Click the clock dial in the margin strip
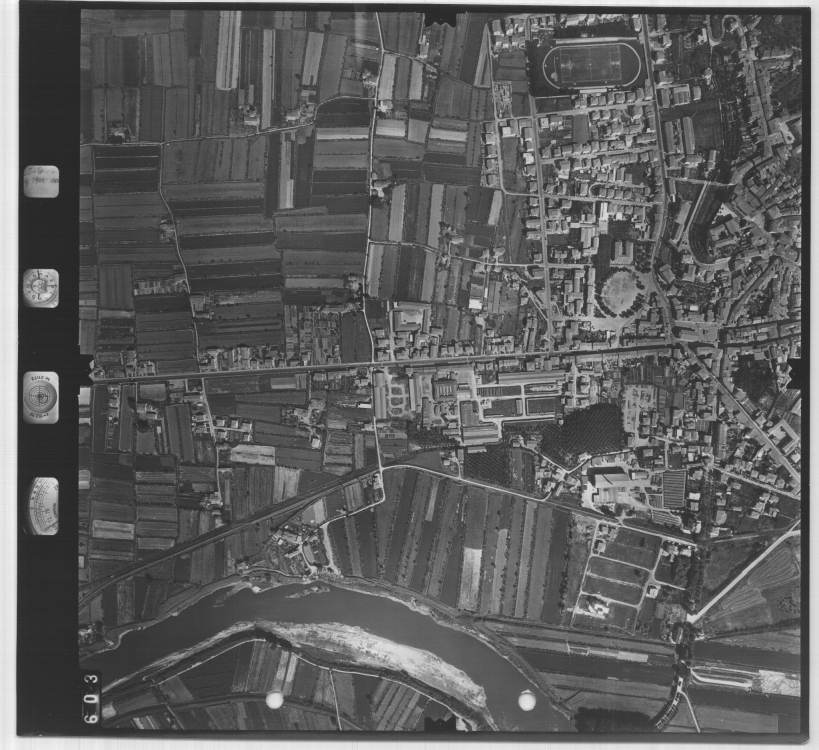The height and width of the screenshot is (750, 819). 41,288
